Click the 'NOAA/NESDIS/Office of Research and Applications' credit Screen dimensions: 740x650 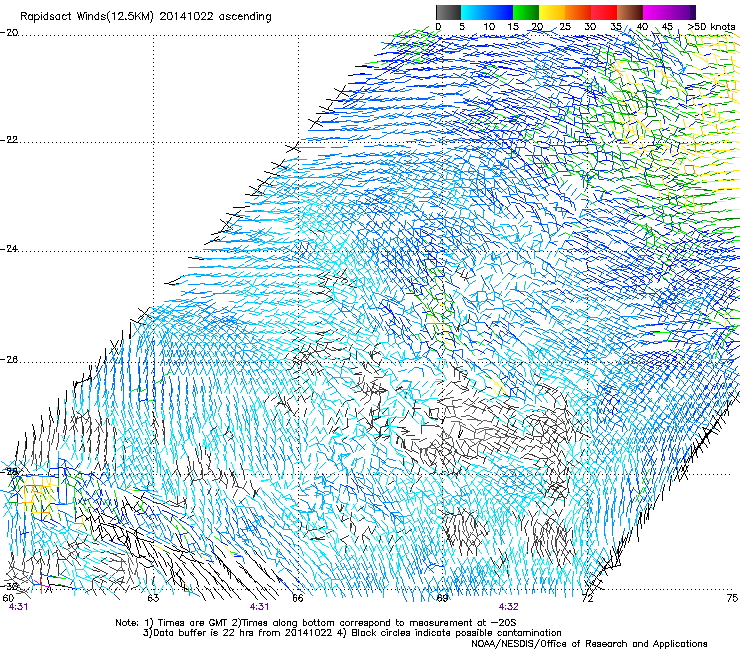tap(589, 644)
